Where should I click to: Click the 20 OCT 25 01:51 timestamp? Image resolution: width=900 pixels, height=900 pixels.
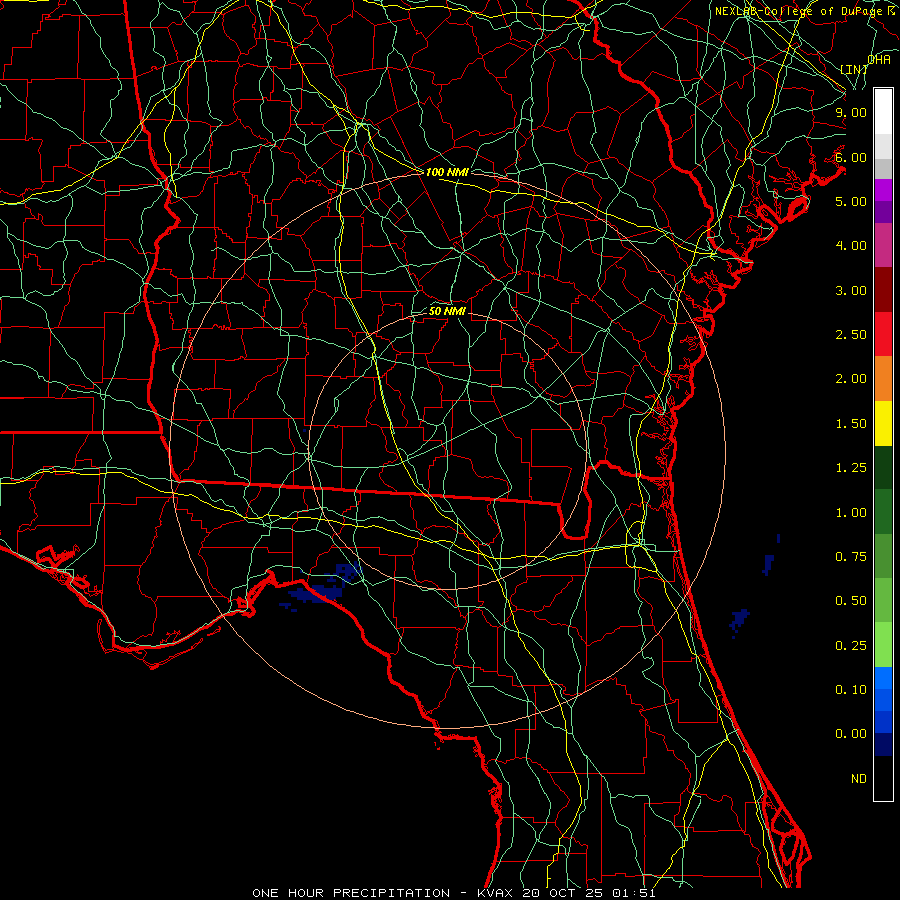tap(588, 893)
